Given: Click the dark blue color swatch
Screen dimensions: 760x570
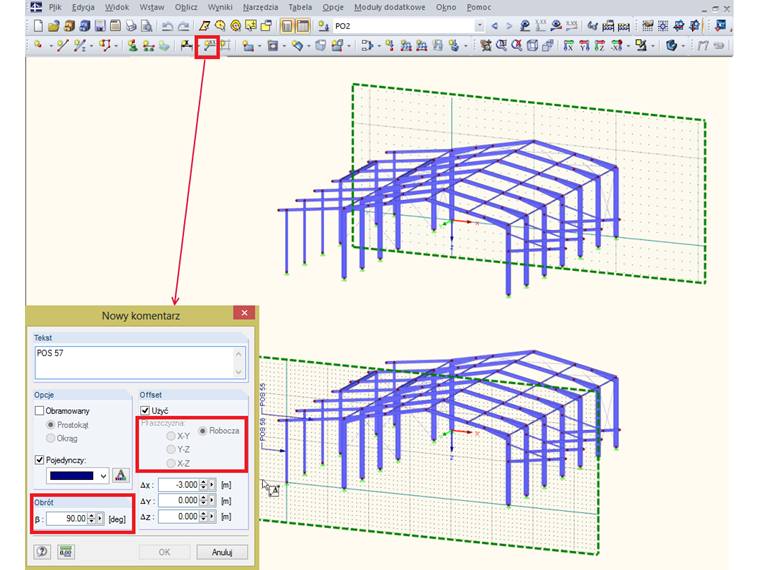Looking at the screenshot, I should (x=72, y=476).
